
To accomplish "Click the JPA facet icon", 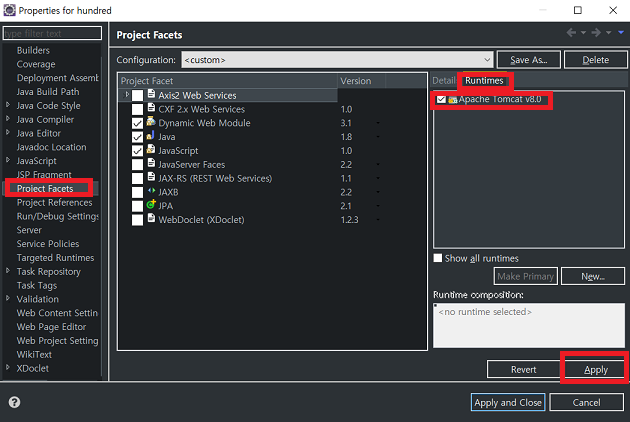I will [151, 205].
